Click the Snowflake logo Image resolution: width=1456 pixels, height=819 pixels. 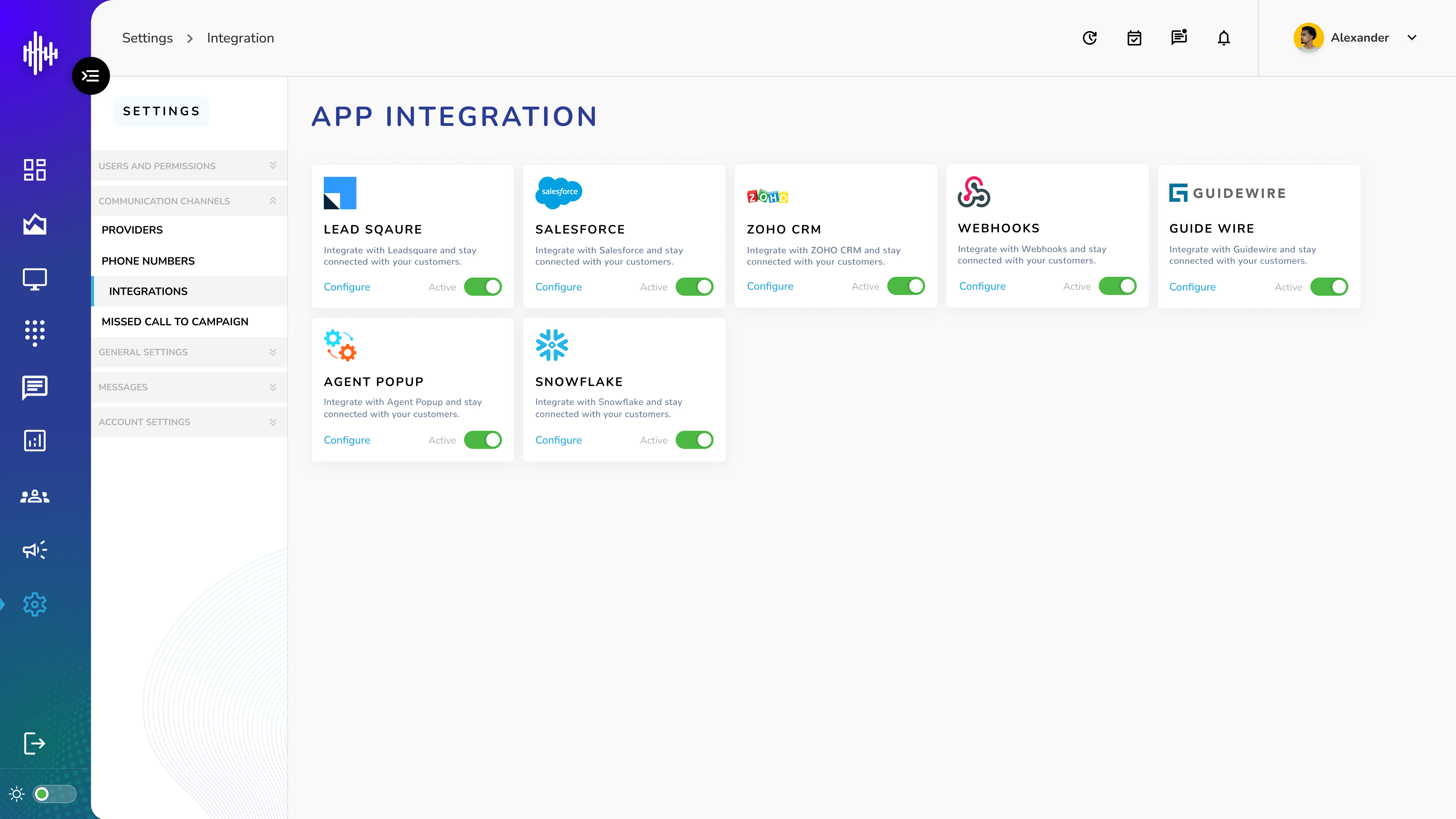click(552, 345)
